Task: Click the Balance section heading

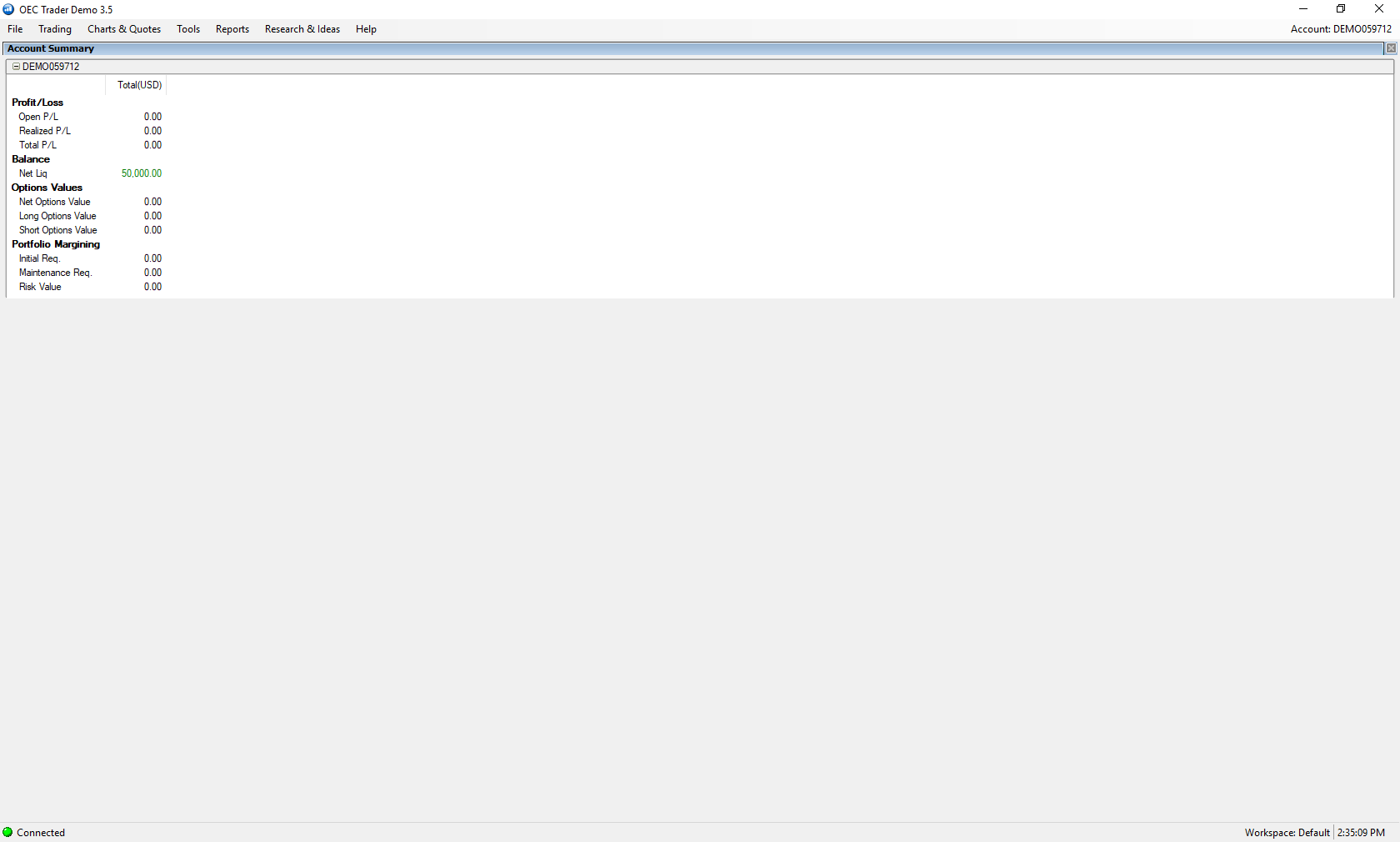Action: [31, 159]
